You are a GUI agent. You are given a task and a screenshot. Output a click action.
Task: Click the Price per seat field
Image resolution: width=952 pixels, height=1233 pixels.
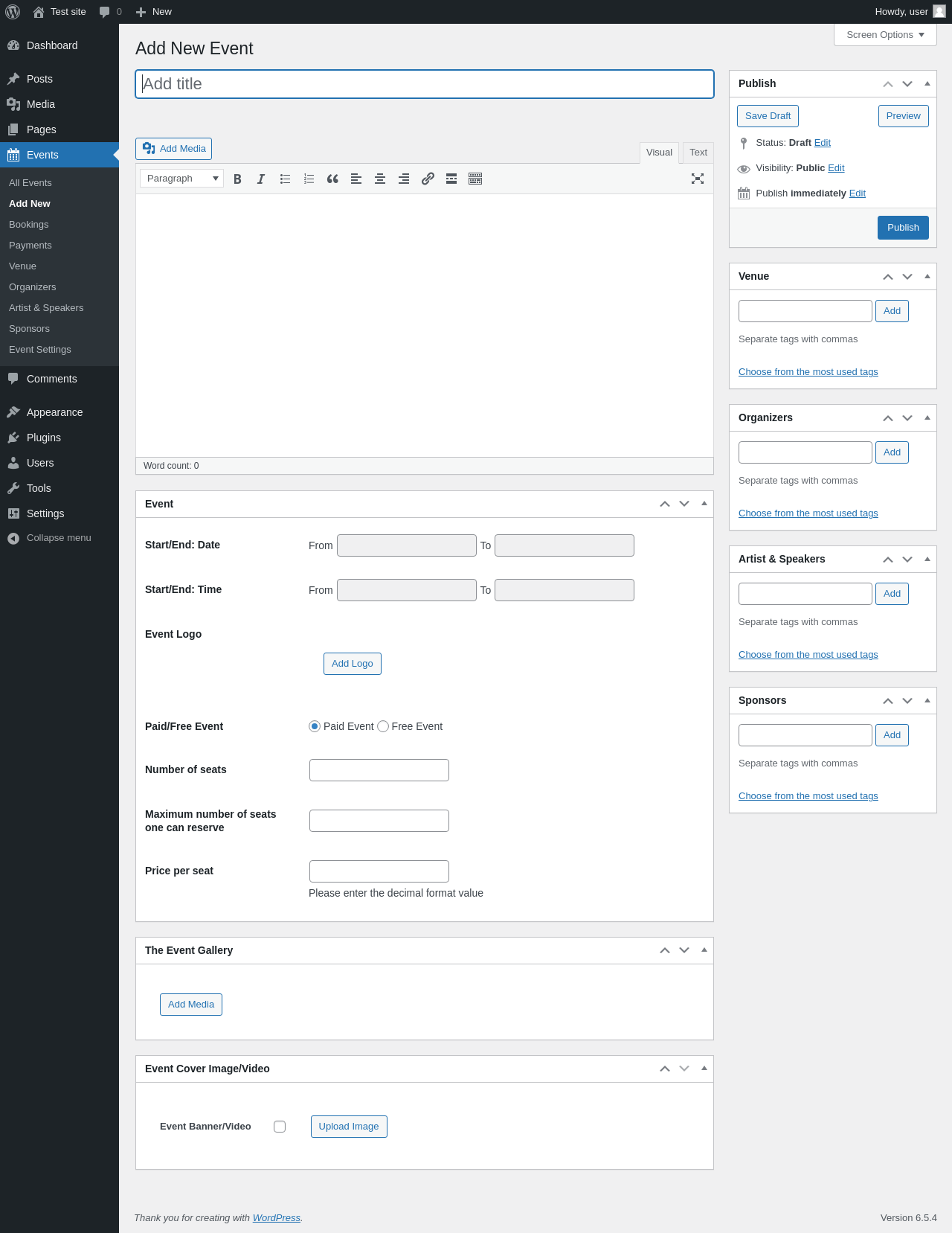[379, 871]
